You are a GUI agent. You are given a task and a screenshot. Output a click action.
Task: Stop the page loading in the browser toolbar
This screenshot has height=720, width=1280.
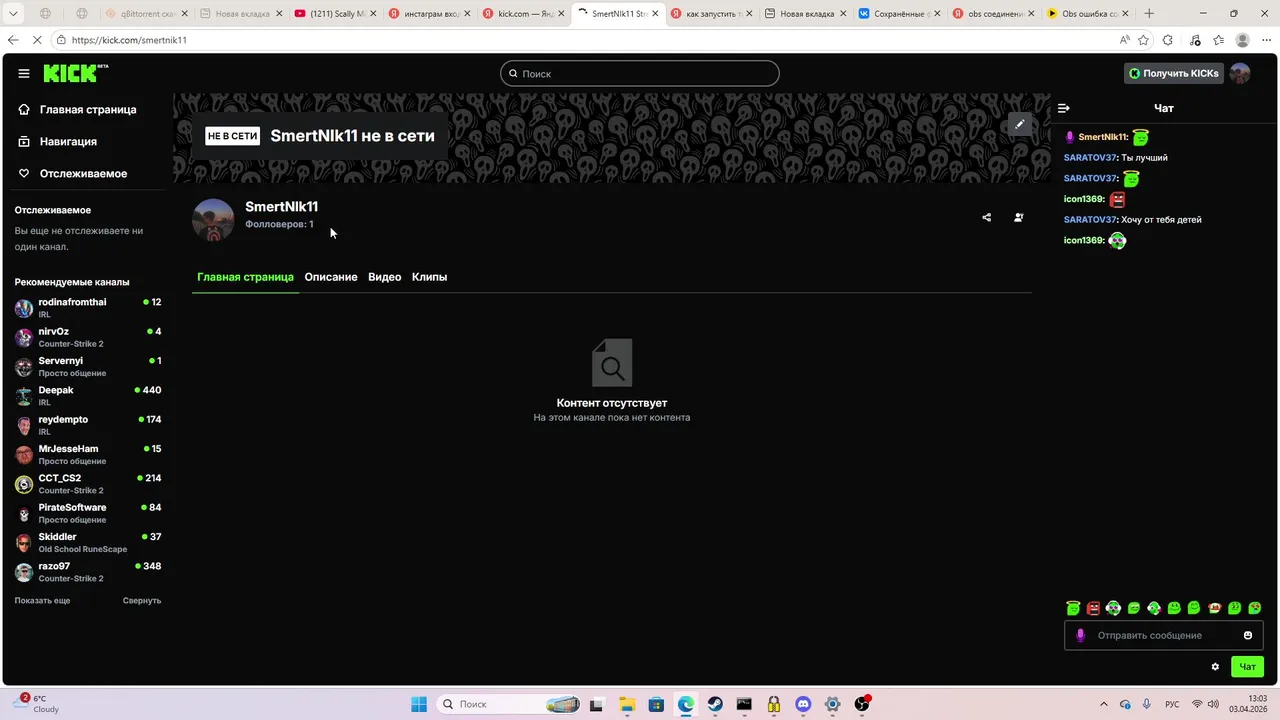37,40
